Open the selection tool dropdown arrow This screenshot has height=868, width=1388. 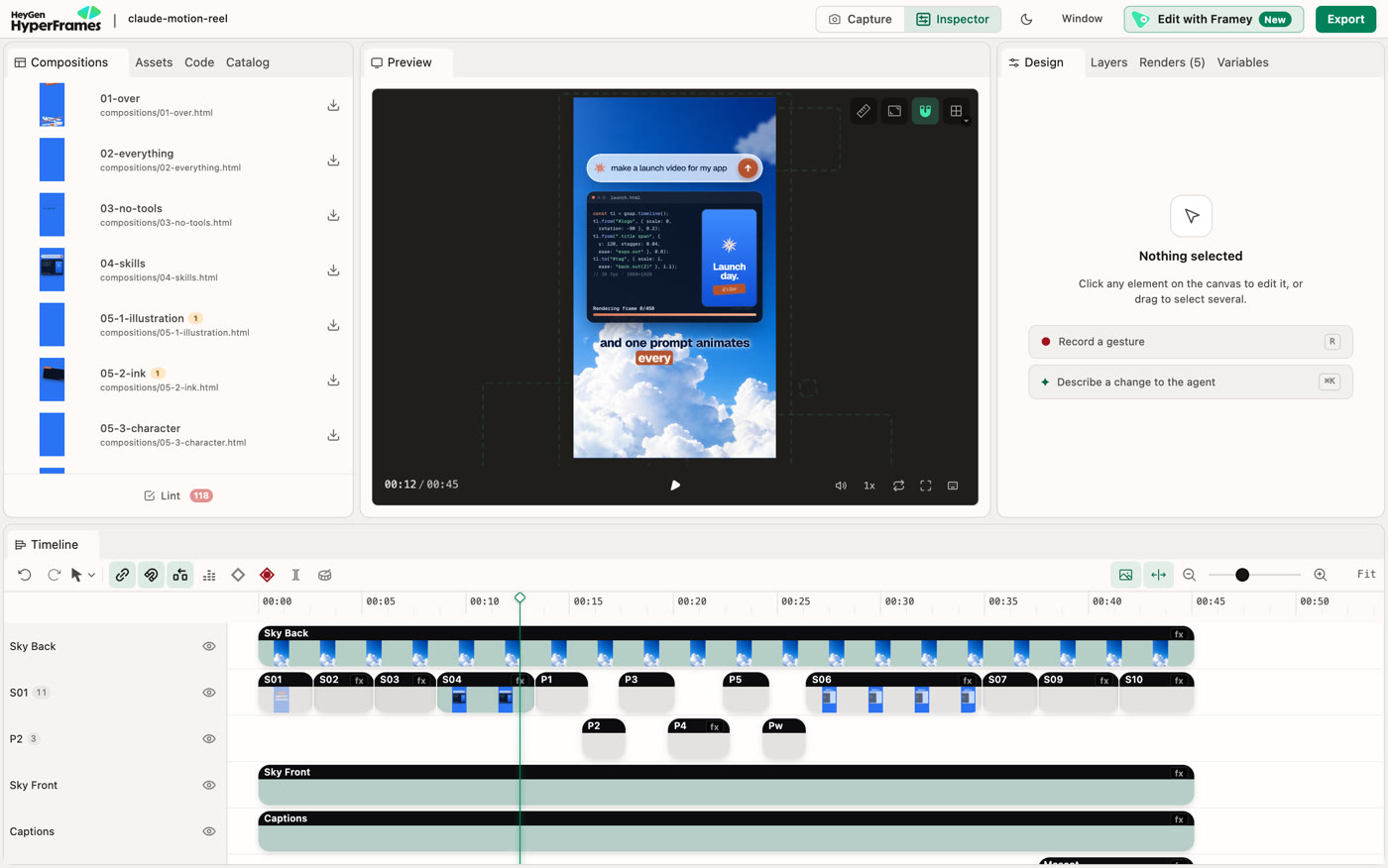tap(91, 575)
